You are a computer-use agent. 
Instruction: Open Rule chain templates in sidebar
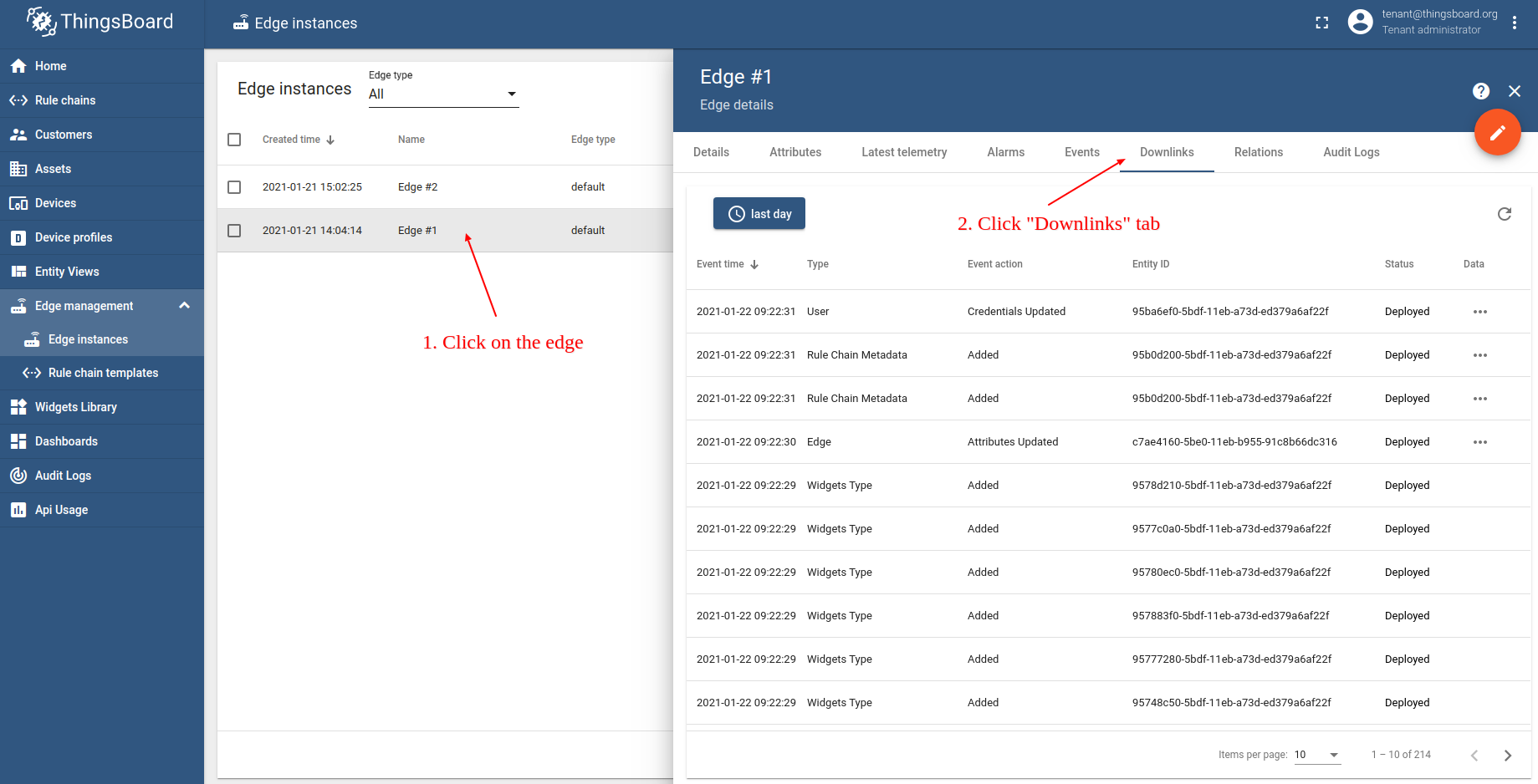click(x=103, y=373)
